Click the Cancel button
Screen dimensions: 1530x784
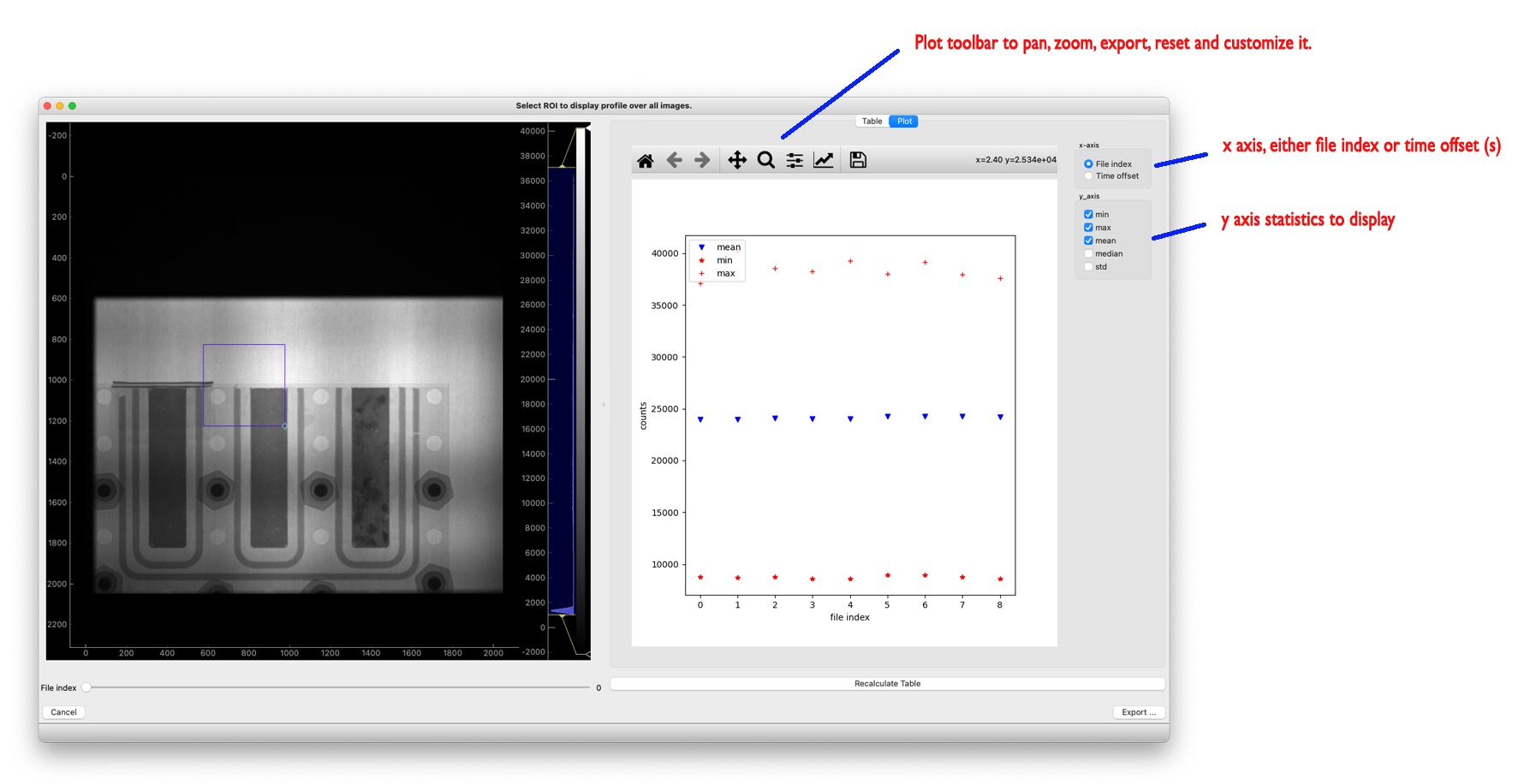pyautogui.click(x=63, y=712)
